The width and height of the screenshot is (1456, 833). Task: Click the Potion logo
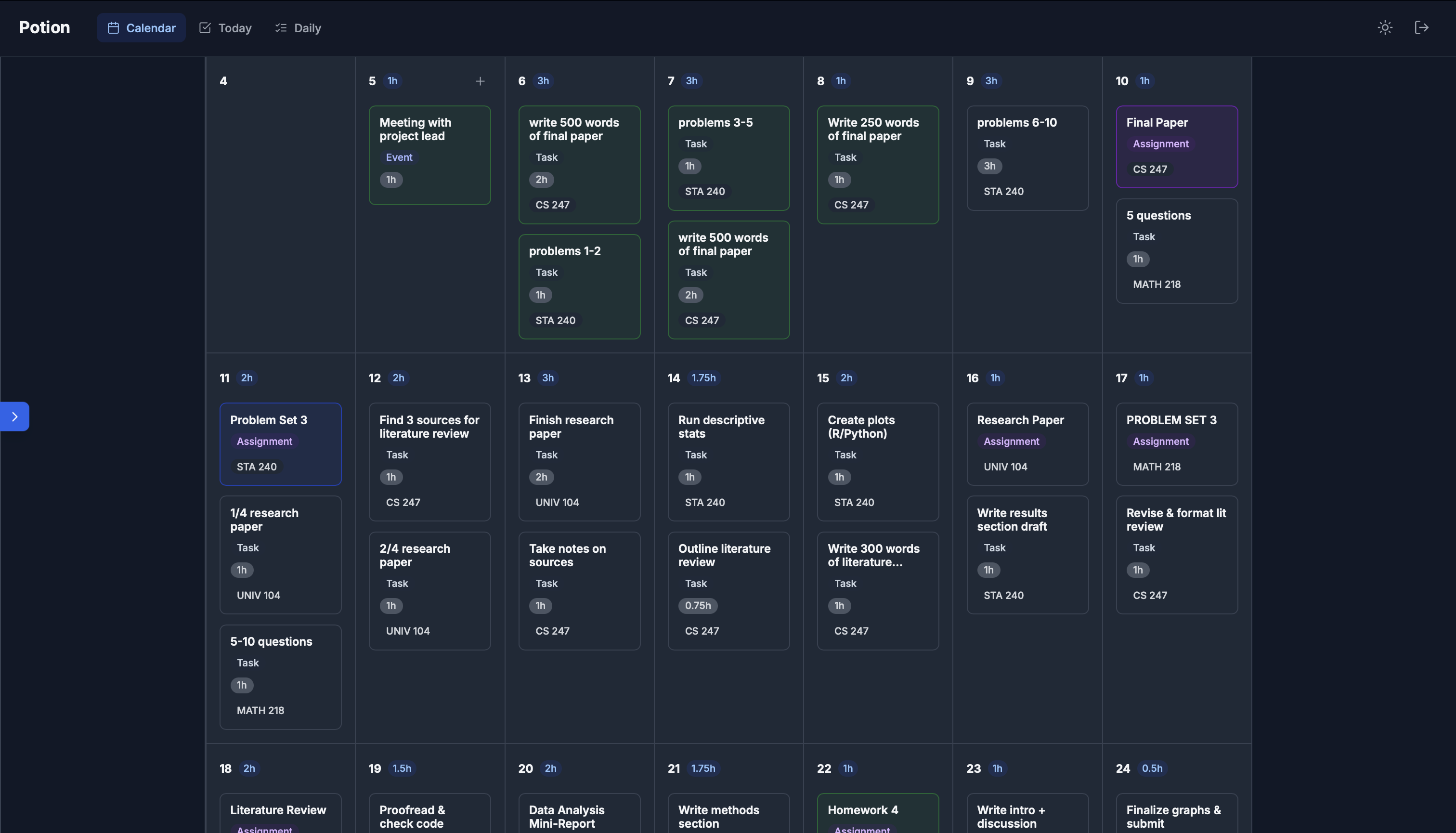tap(45, 27)
